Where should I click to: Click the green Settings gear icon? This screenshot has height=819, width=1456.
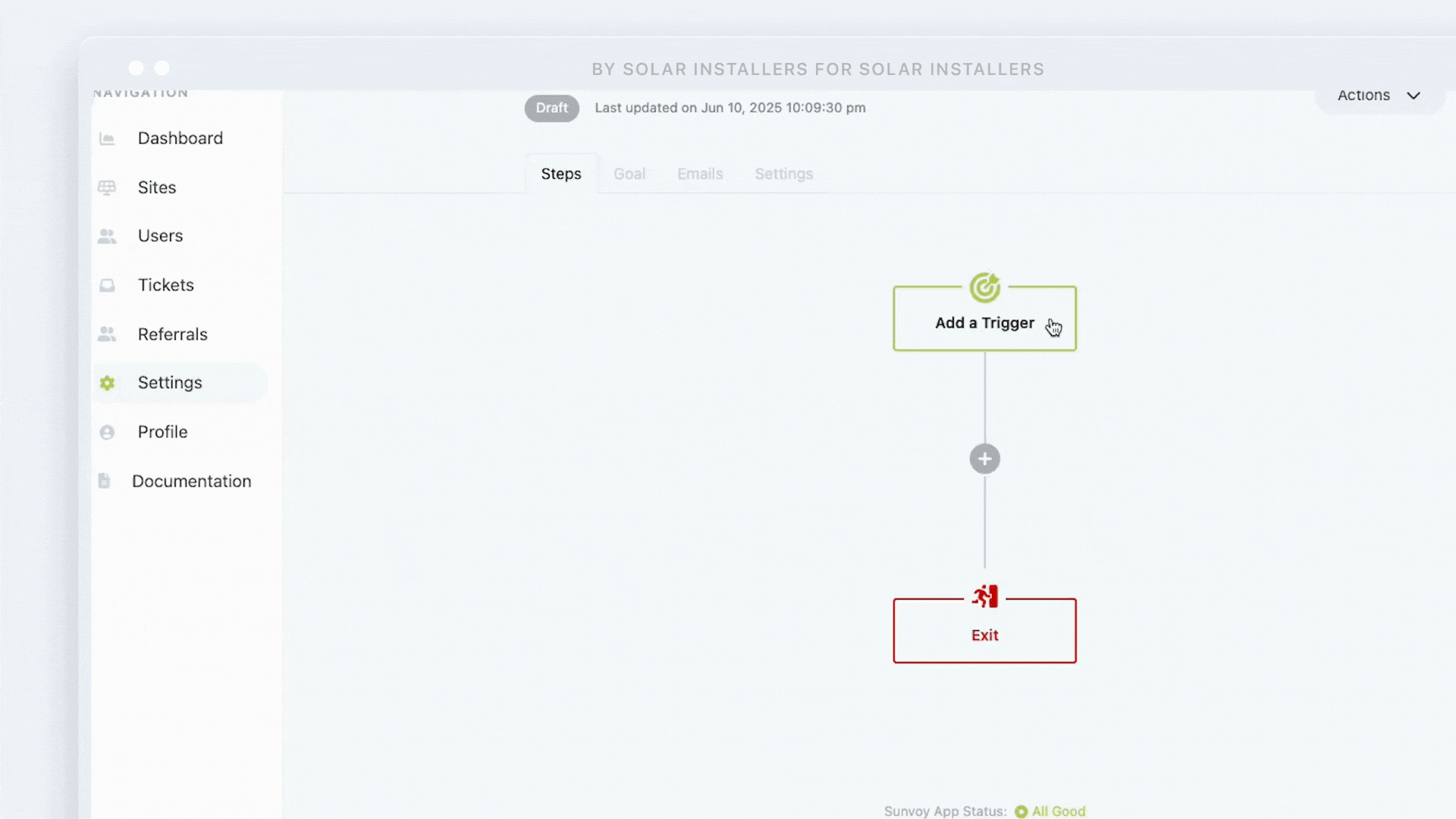click(x=107, y=383)
